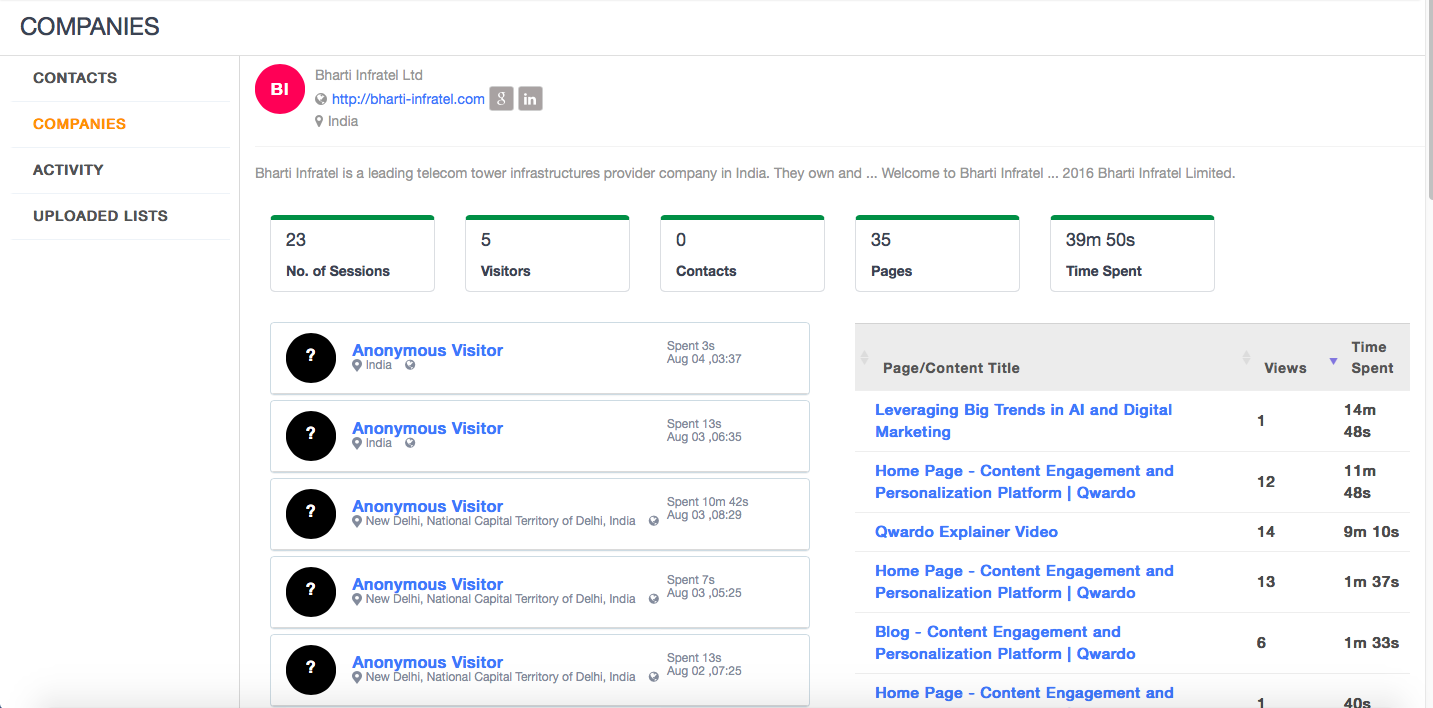Open Anonymous Visitor who spent 7s

tap(427, 584)
